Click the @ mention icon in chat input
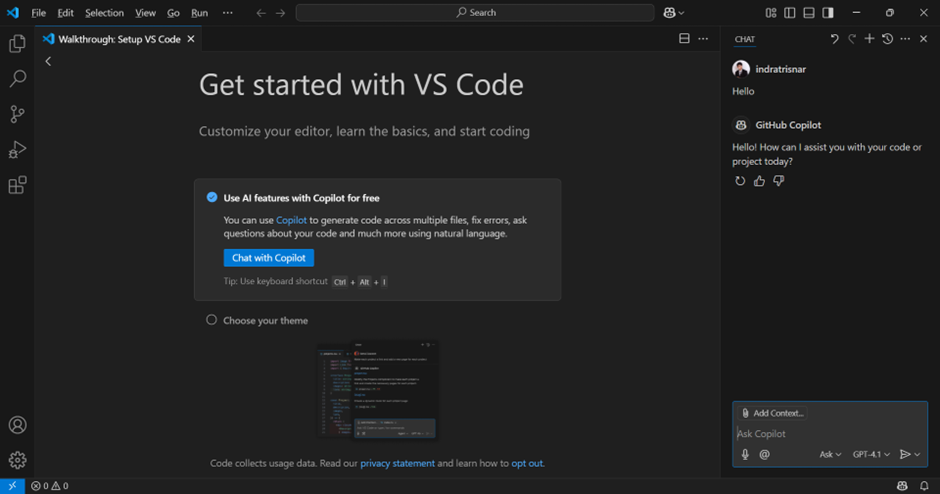 pos(764,454)
